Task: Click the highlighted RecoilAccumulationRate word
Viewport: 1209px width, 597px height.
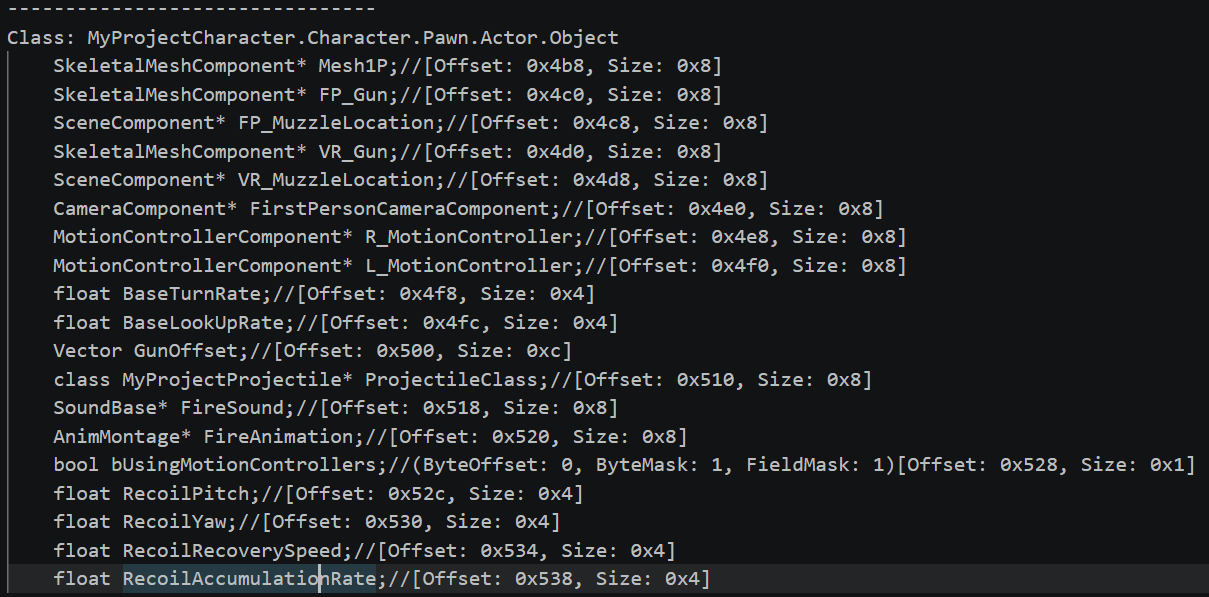Action: 249,579
